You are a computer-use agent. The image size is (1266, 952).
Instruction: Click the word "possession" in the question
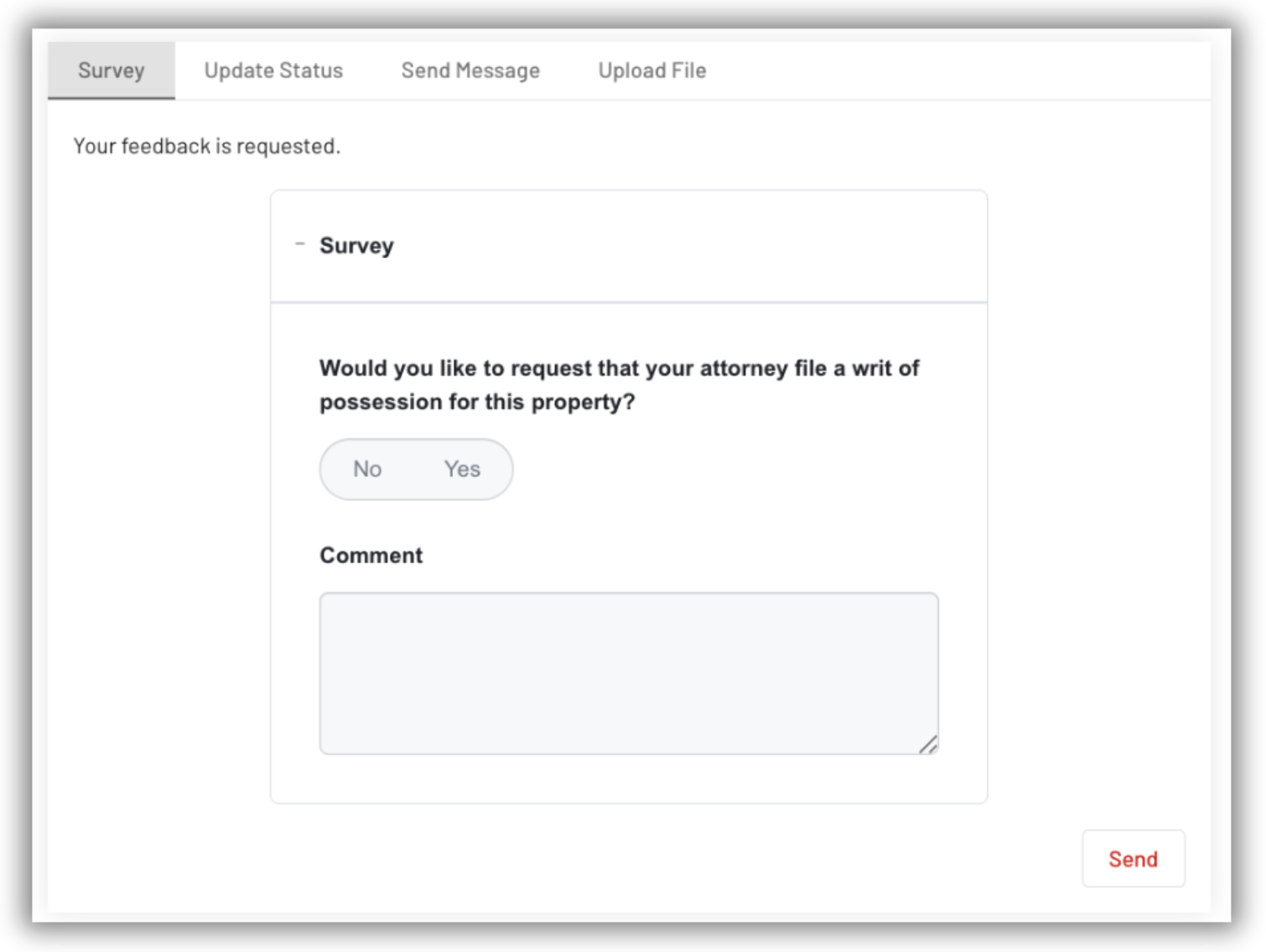pyautogui.click(x=381, y=402)
